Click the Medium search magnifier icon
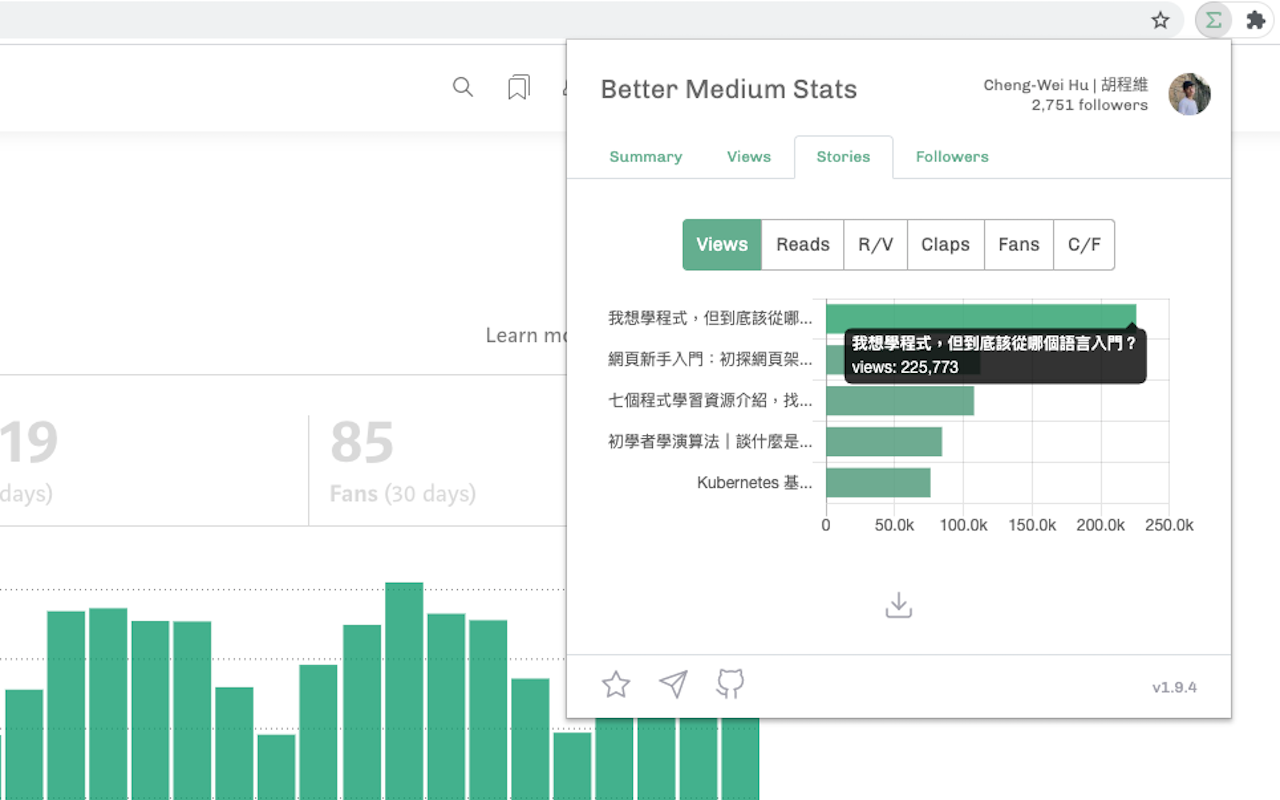 tap(463, 87)
